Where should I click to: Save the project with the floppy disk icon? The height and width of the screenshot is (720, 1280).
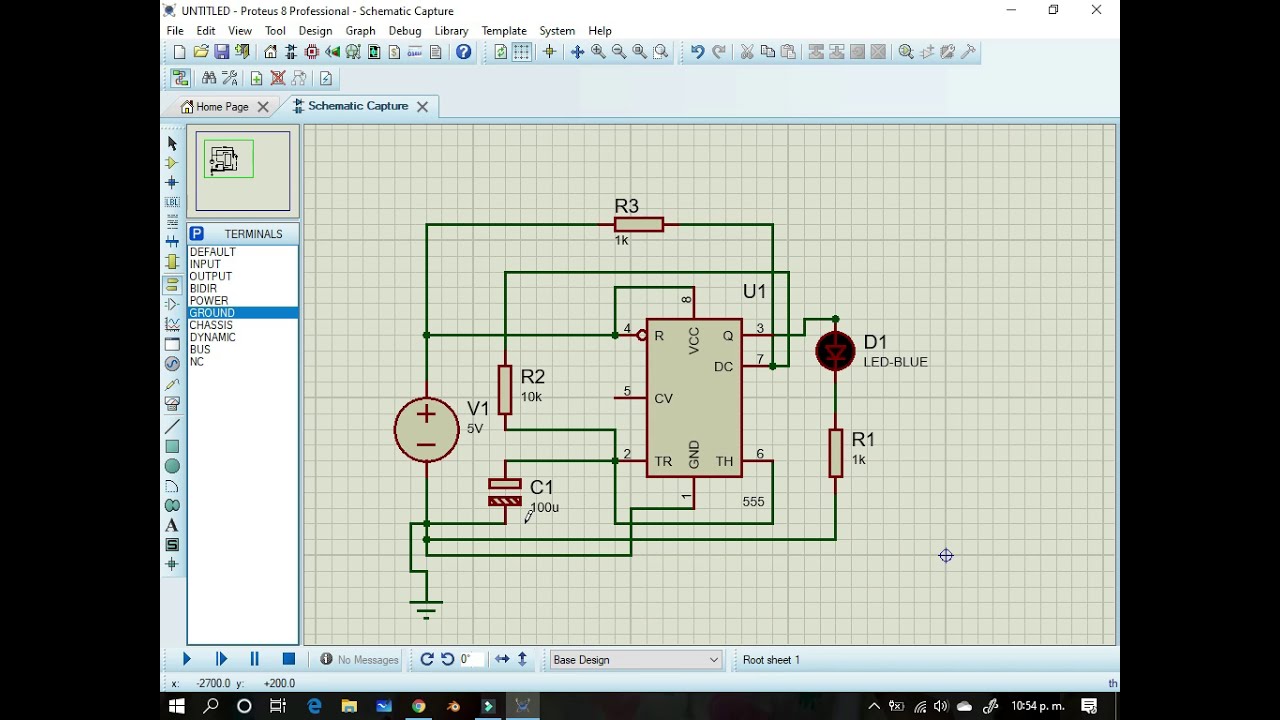[x=221, y=52]
